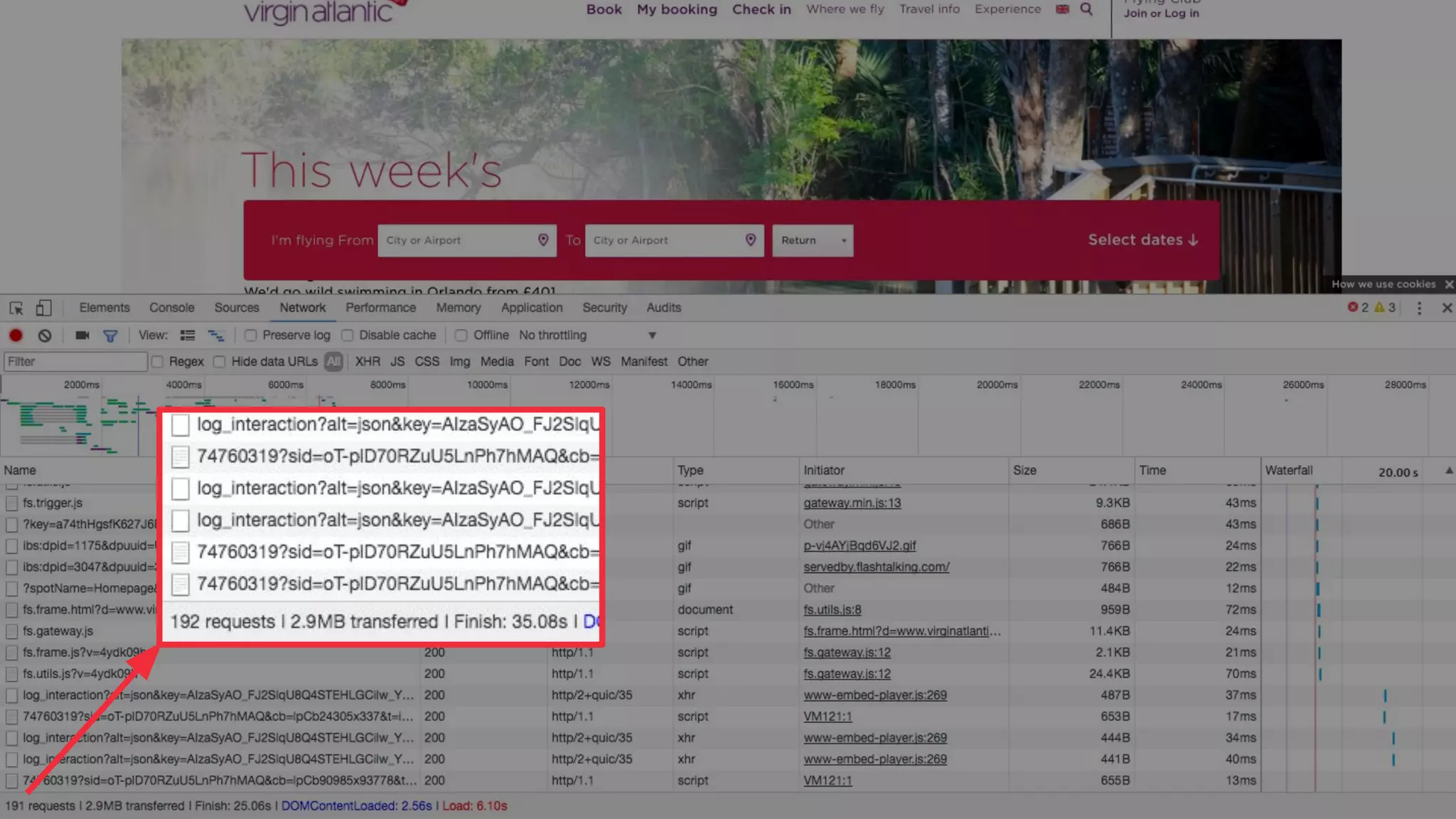The width and height of the screenshot is (1456, 819).
Task: Click the red record network log button
Action: click(x=16, y=335)
